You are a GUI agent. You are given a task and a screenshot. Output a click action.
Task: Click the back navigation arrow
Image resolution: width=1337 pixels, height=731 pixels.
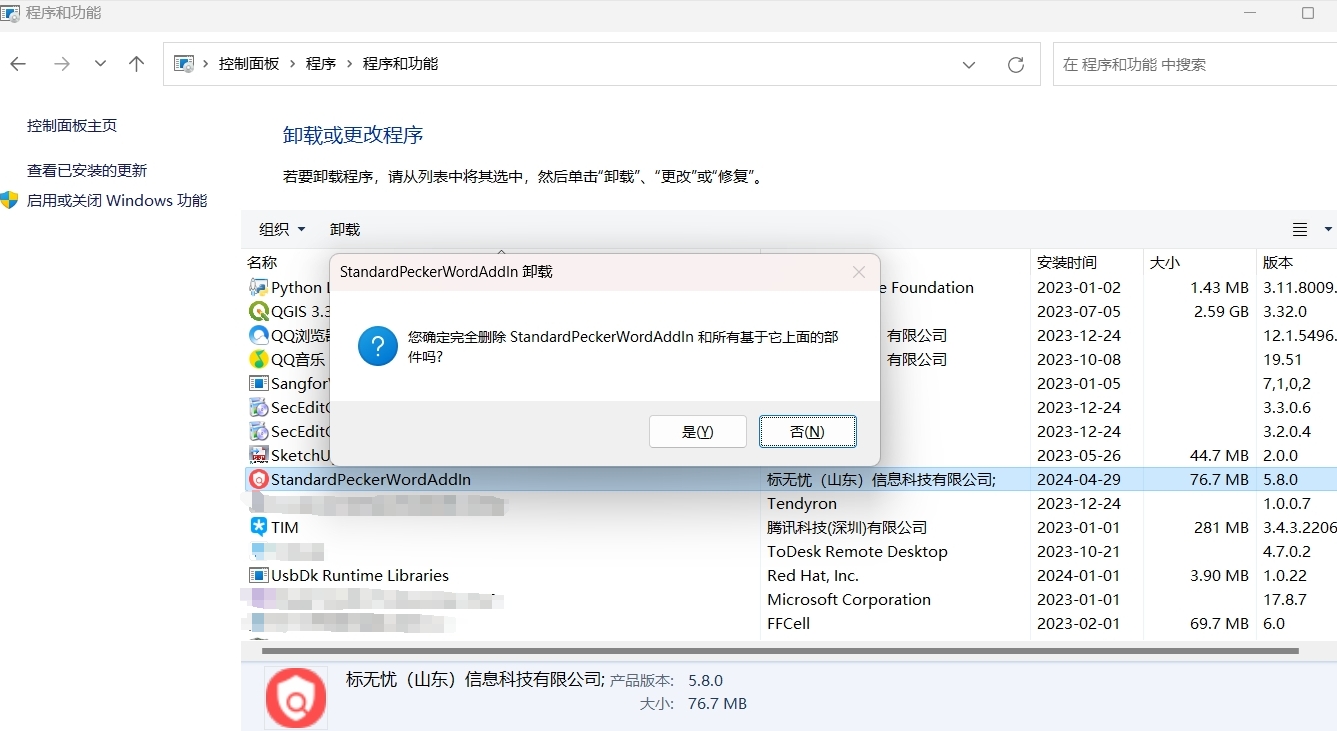(x=18, y=64)
